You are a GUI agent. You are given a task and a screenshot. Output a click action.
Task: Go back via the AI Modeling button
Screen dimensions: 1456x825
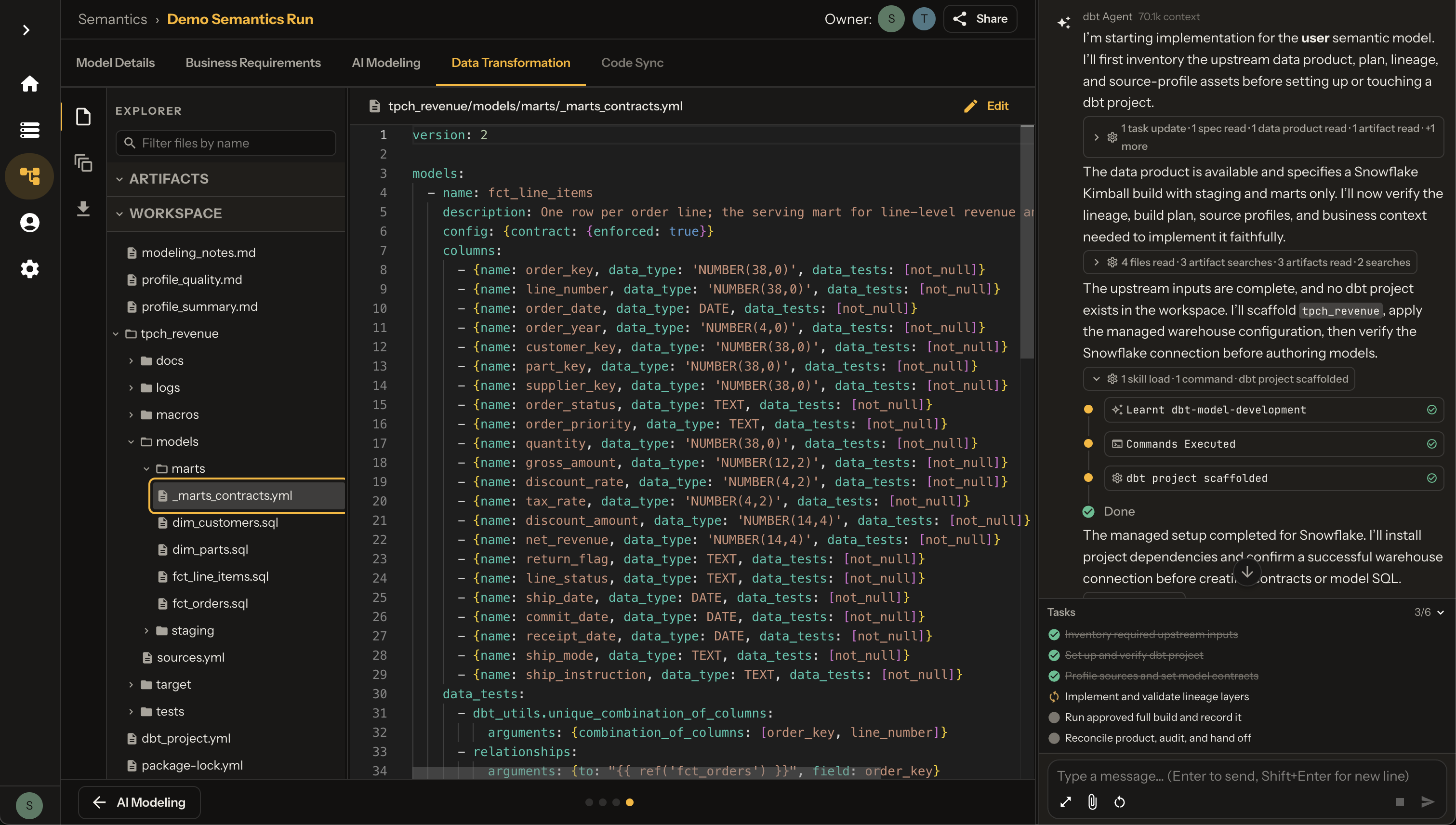[x=139, y=802]
